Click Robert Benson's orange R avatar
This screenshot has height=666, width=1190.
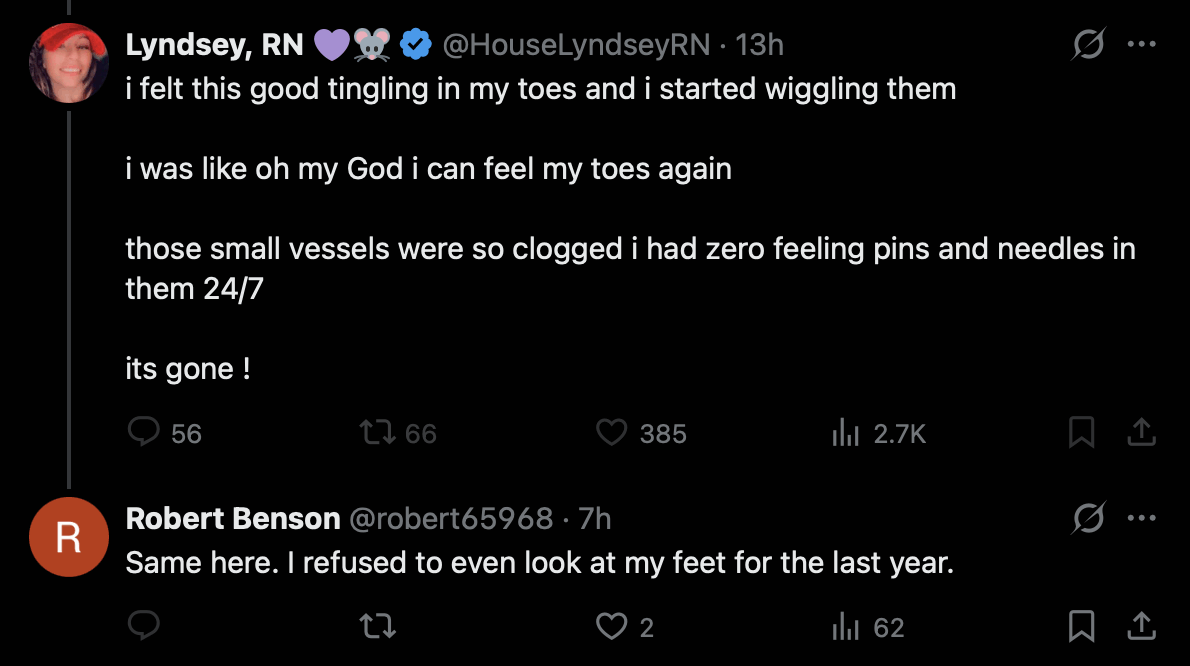tap(69, 537)
